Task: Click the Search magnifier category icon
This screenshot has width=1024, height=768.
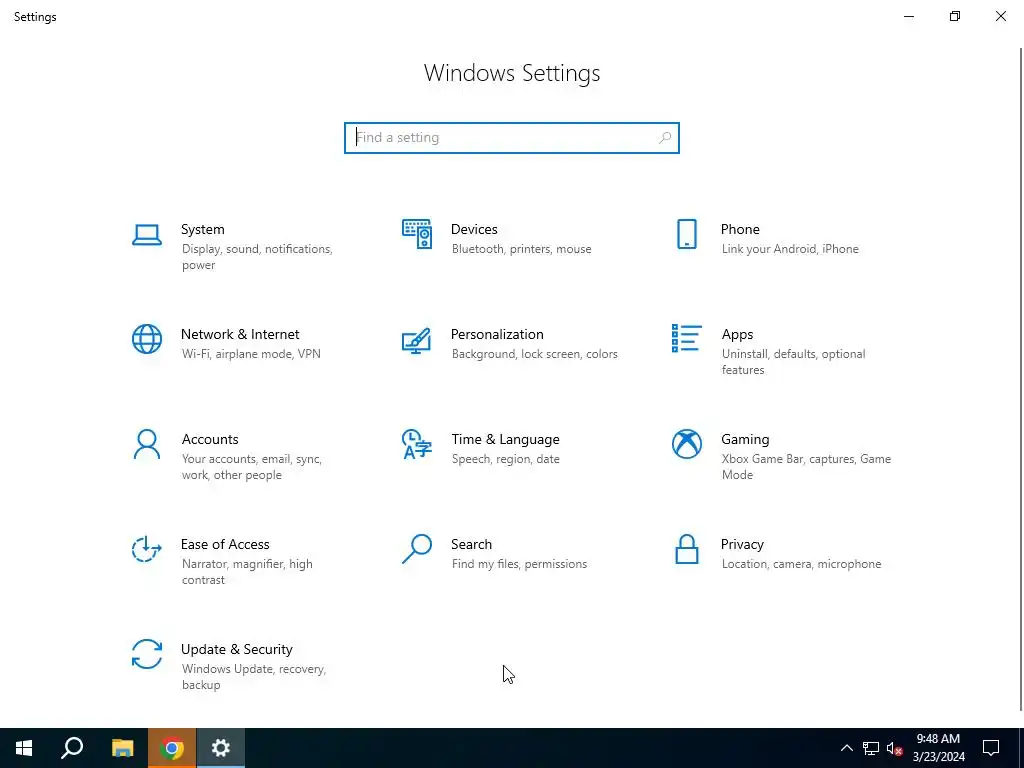Action: coord(417,549)
